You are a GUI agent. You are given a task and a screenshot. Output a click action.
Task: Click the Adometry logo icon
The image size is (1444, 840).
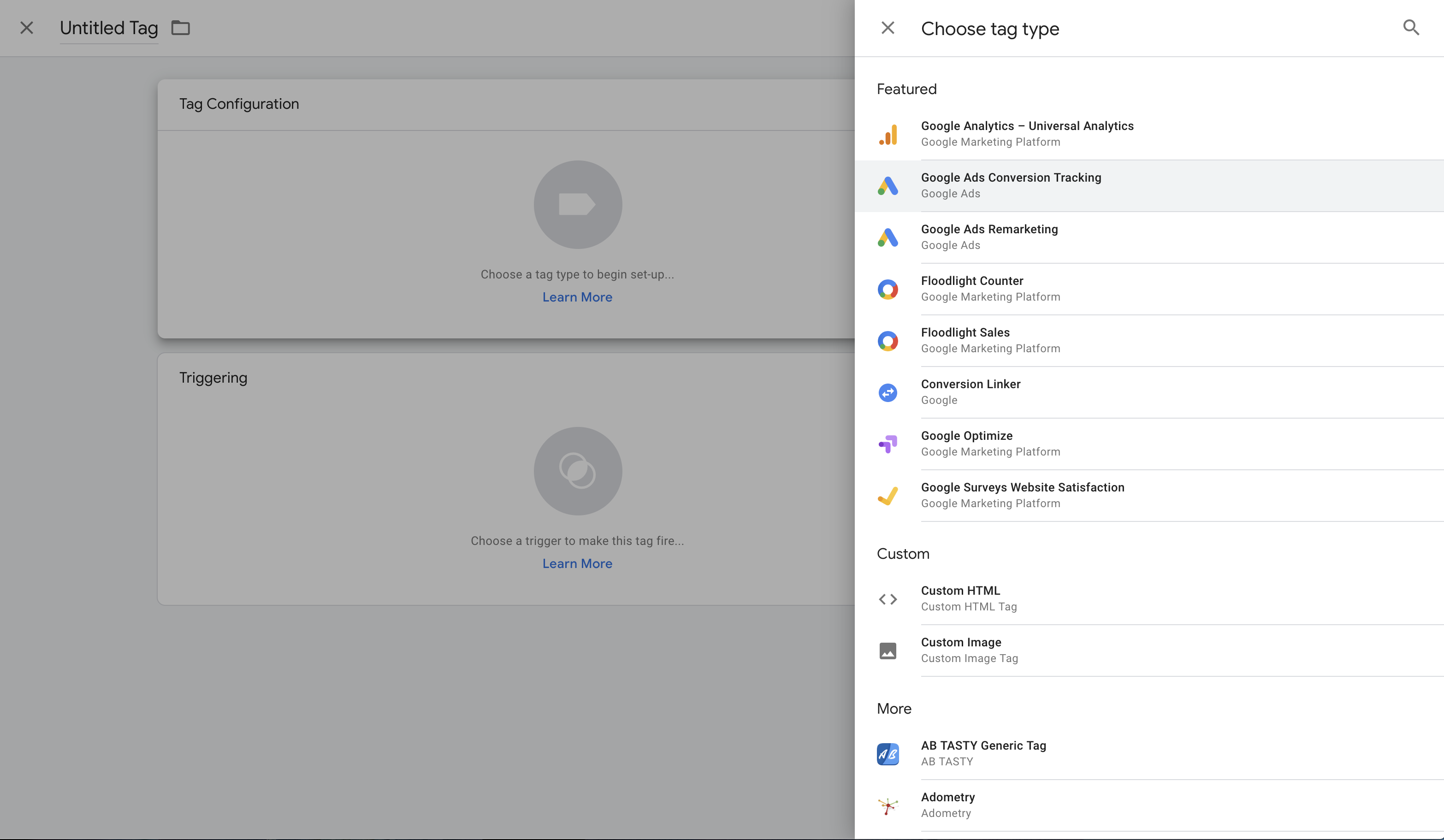(888, 805)
